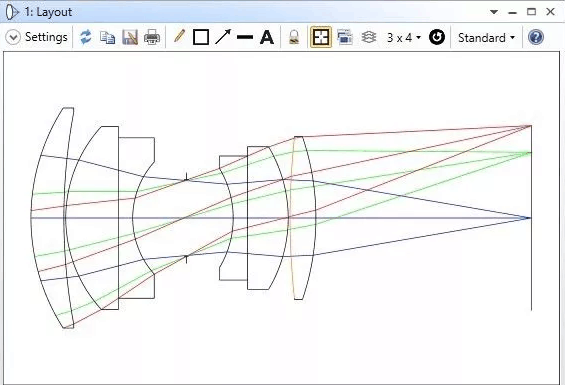Expand the 3 x 4 grid dropdown

404,37
